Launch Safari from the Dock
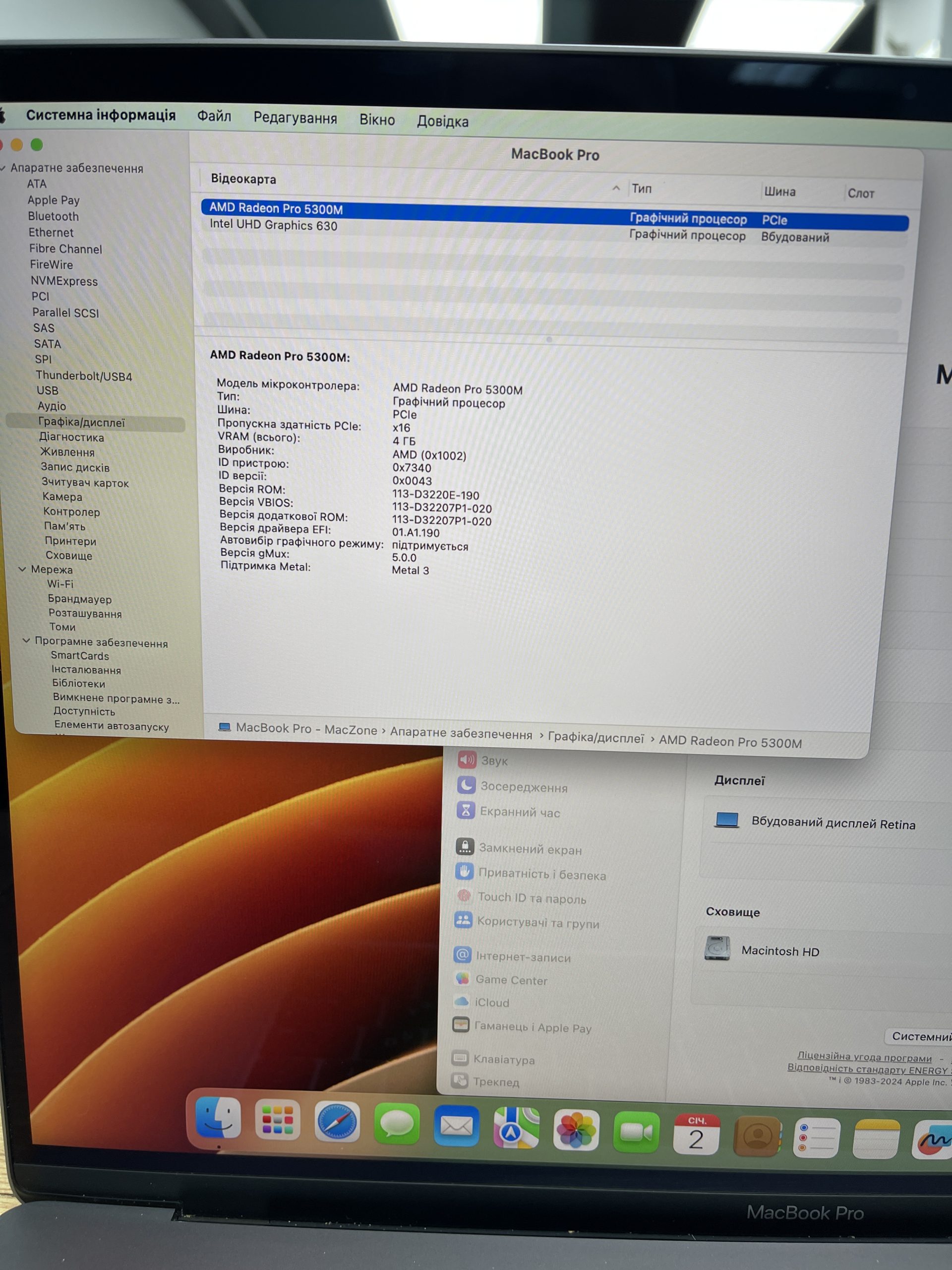This screenshot has height=1270, width=952. (337, 1121)
